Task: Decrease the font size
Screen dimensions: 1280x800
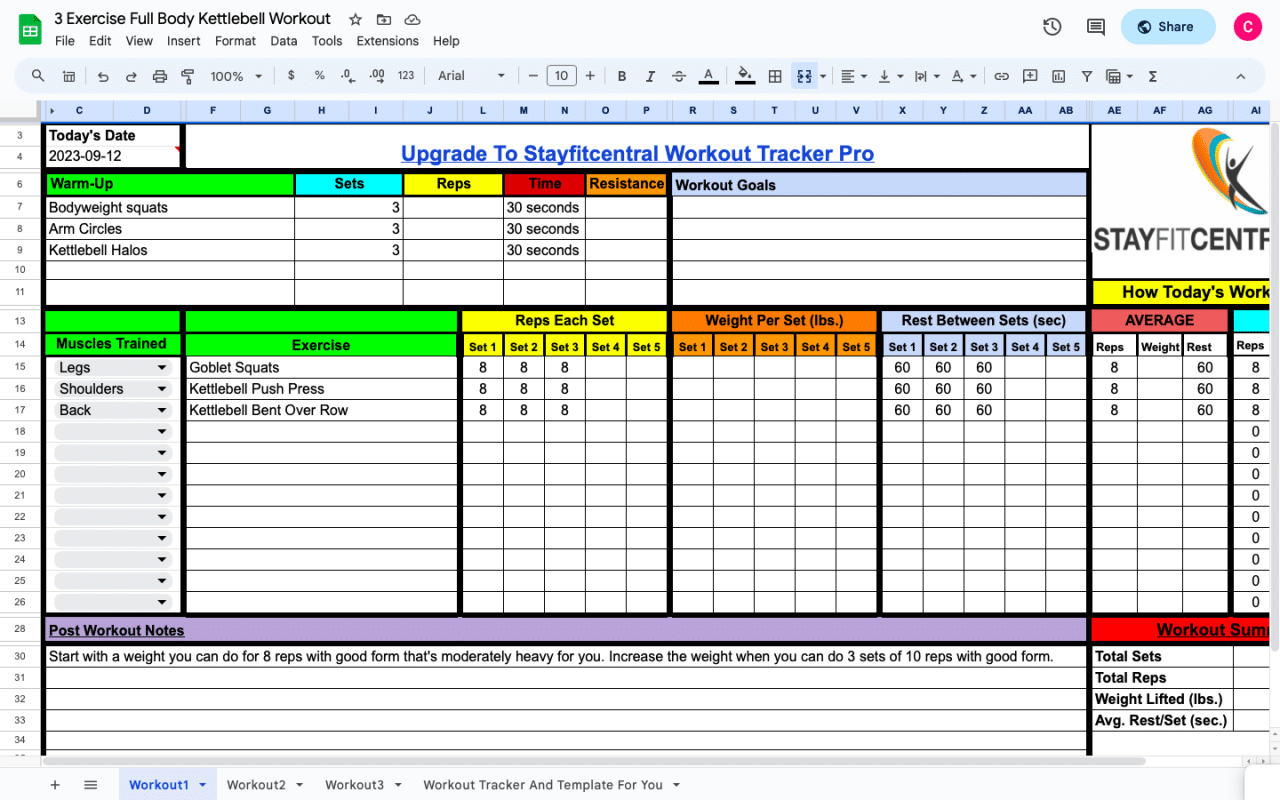Action: (x=533, y=76)
